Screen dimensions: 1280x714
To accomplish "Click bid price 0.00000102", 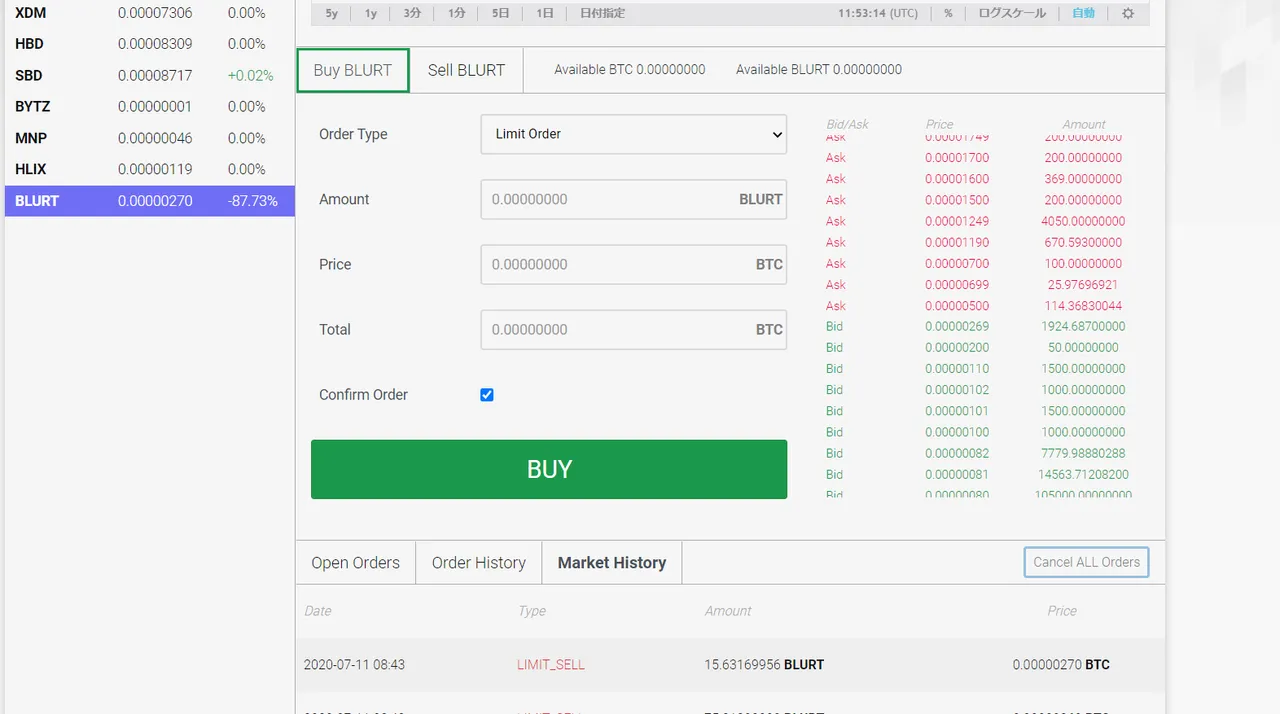I will [x=957, y=390].
